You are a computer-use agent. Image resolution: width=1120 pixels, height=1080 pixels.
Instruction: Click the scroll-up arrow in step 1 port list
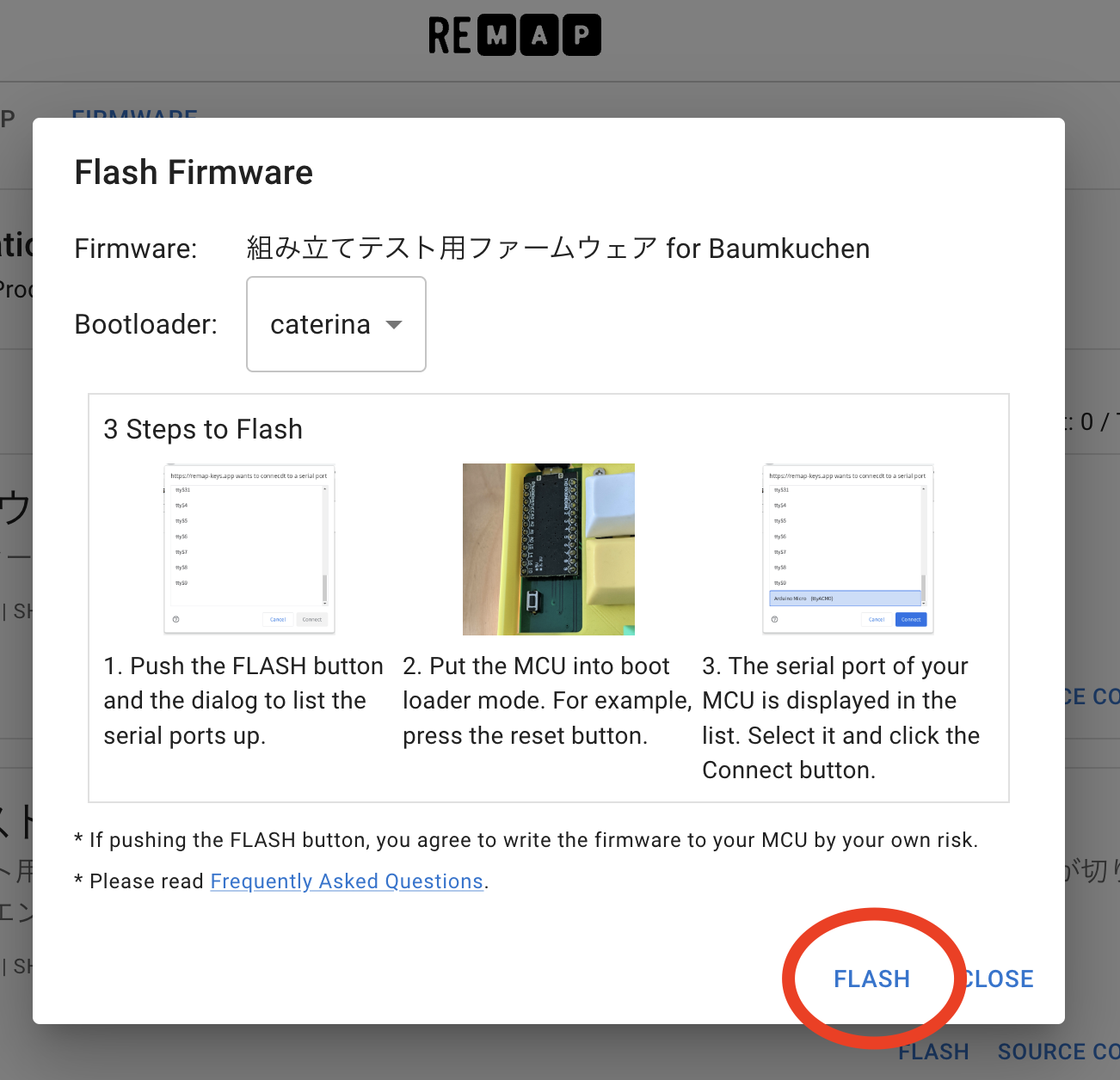(324, 488)
